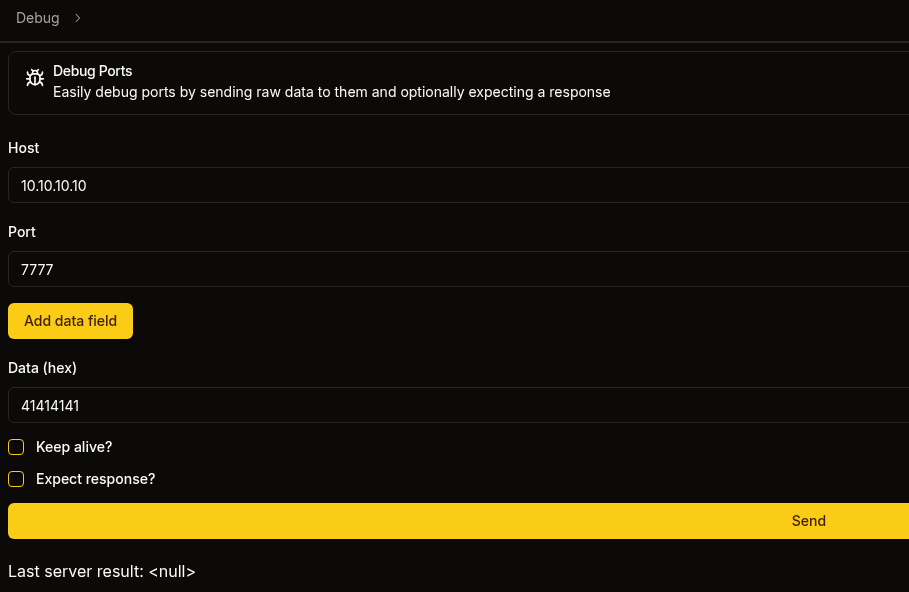Open the Debug breadcrumb item

tap(37, 18)
